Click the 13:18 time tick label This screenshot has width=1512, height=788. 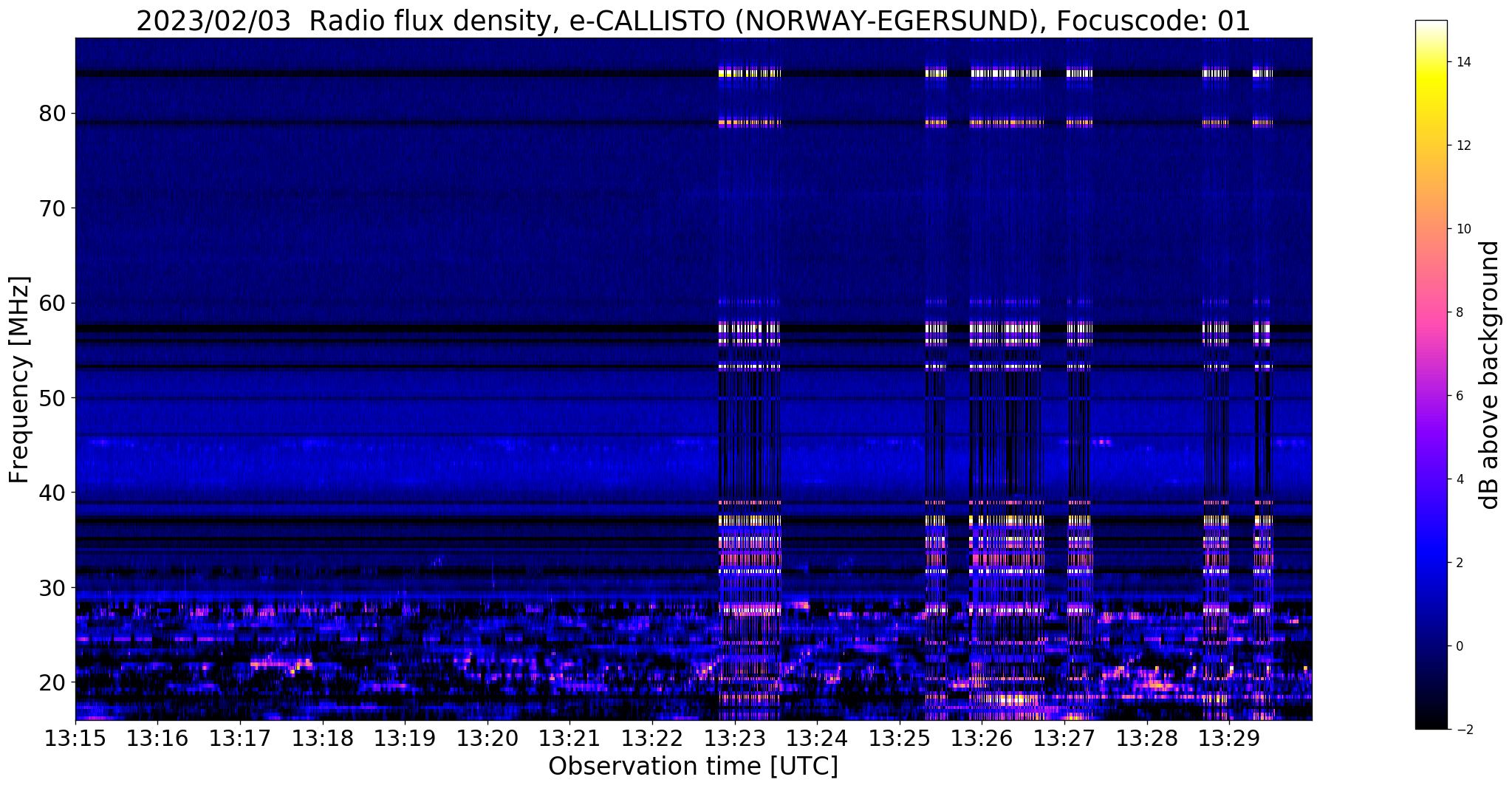coord(322,738)
